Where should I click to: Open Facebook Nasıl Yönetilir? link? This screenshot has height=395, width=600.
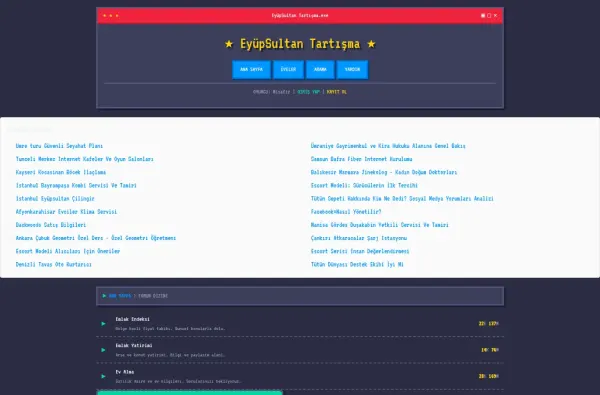pos(346,212)
